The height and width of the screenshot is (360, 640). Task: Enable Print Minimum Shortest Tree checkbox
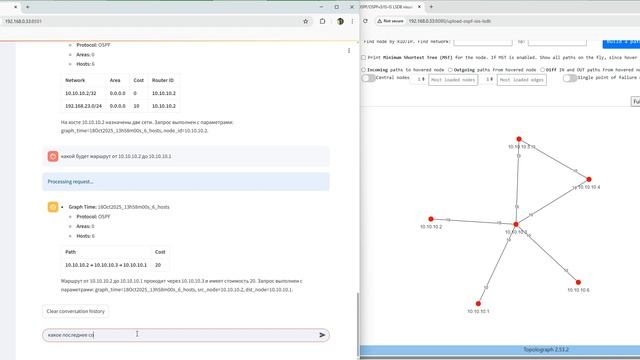coord(363,58)
